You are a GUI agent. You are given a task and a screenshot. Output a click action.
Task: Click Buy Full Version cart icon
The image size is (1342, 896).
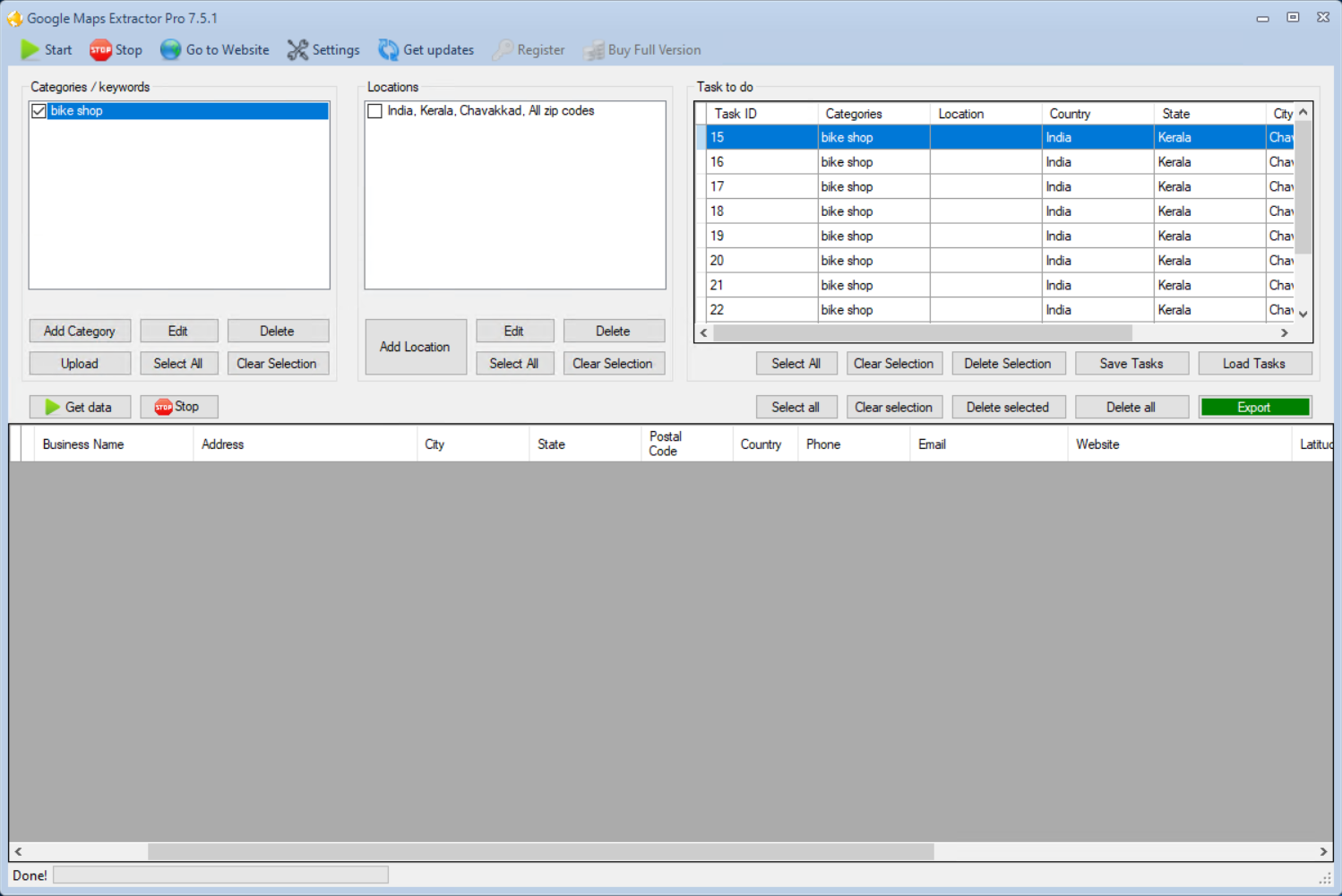point(594,50)
